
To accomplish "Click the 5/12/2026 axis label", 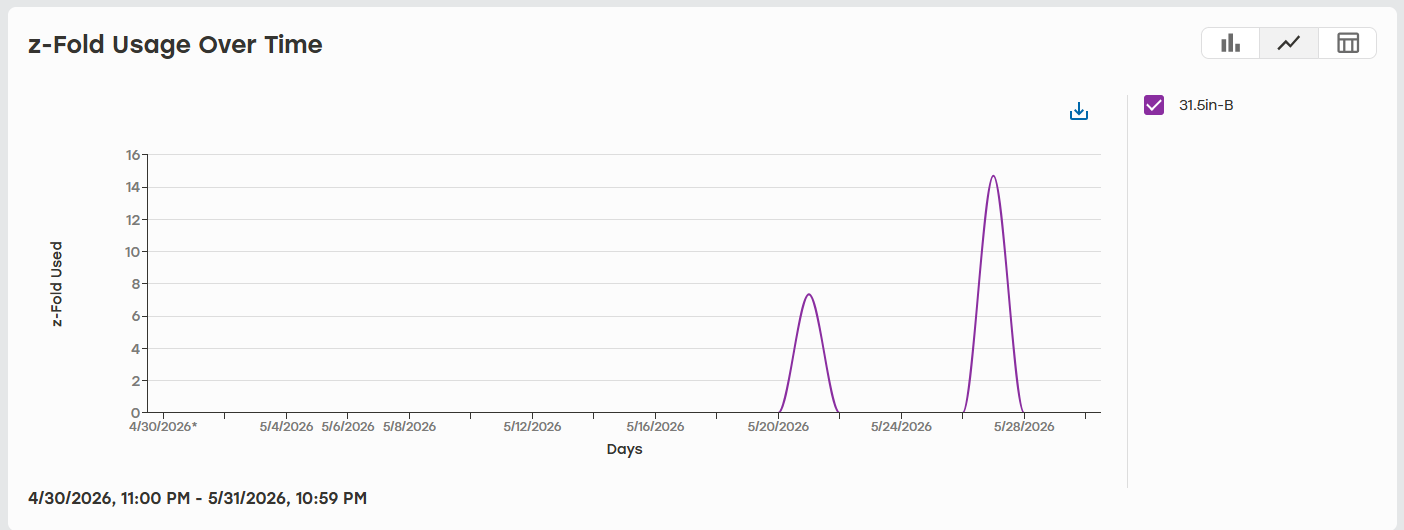I will click(x=532, y=427).
